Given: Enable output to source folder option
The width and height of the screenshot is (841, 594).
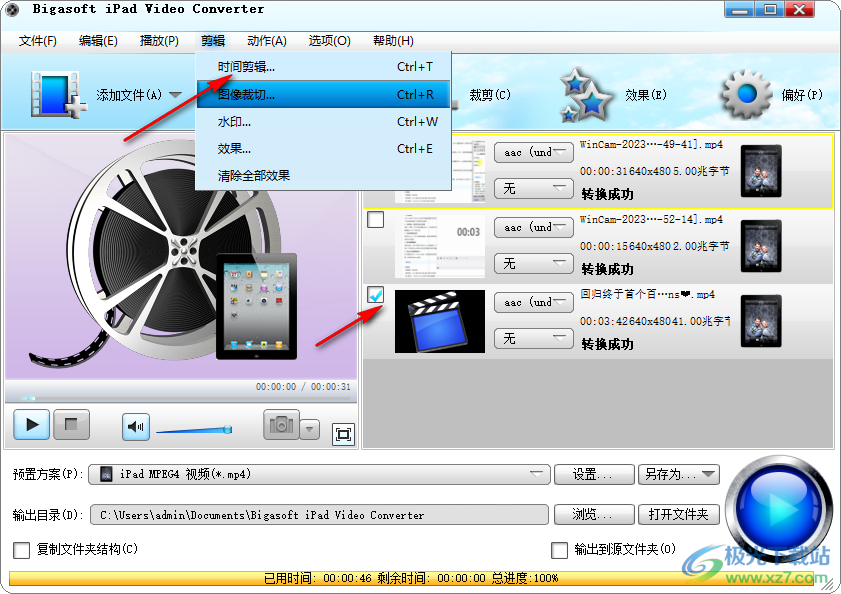Looking at the screenshot, I should coord(559,550).
